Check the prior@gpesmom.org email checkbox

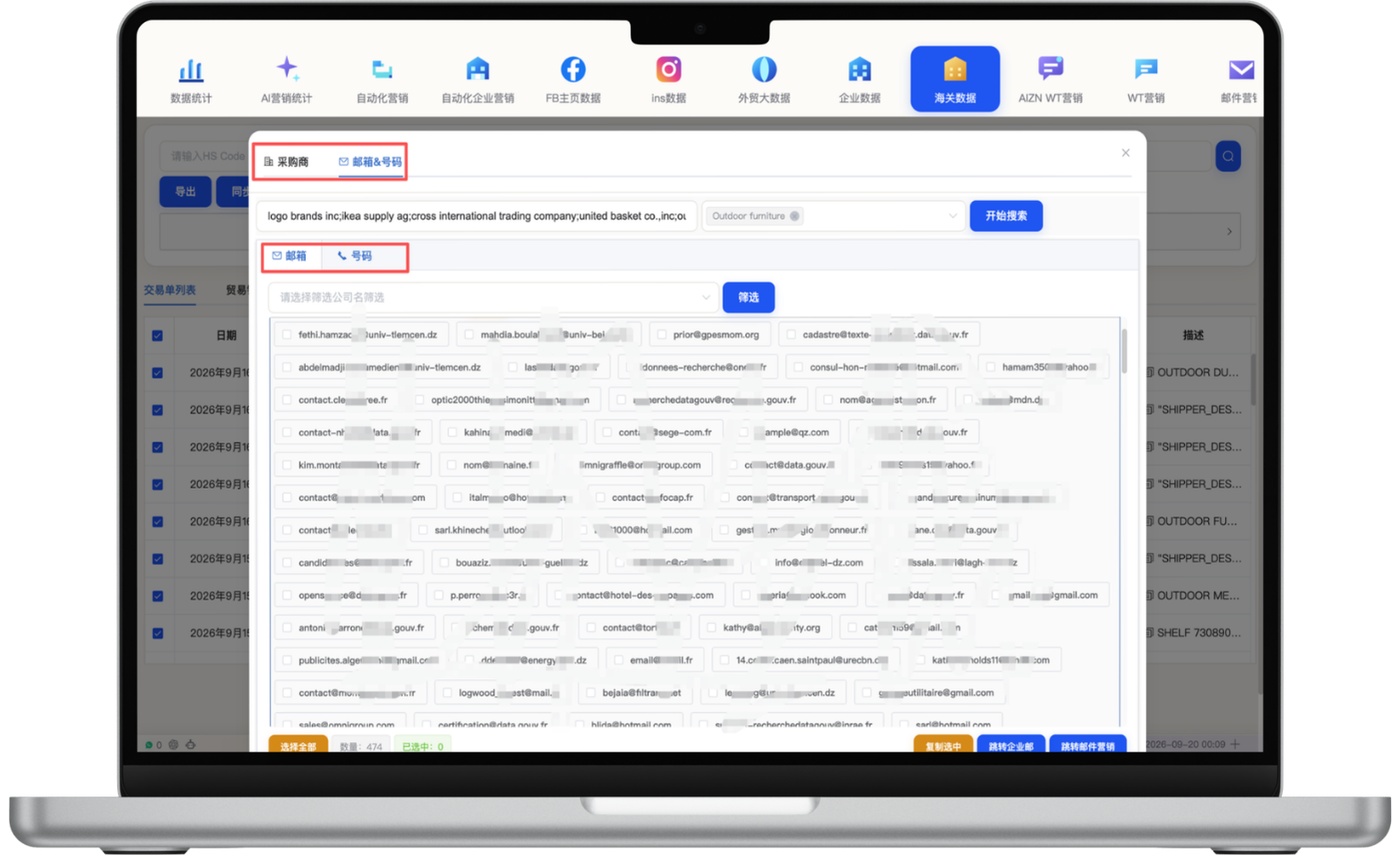click(661, 335)
